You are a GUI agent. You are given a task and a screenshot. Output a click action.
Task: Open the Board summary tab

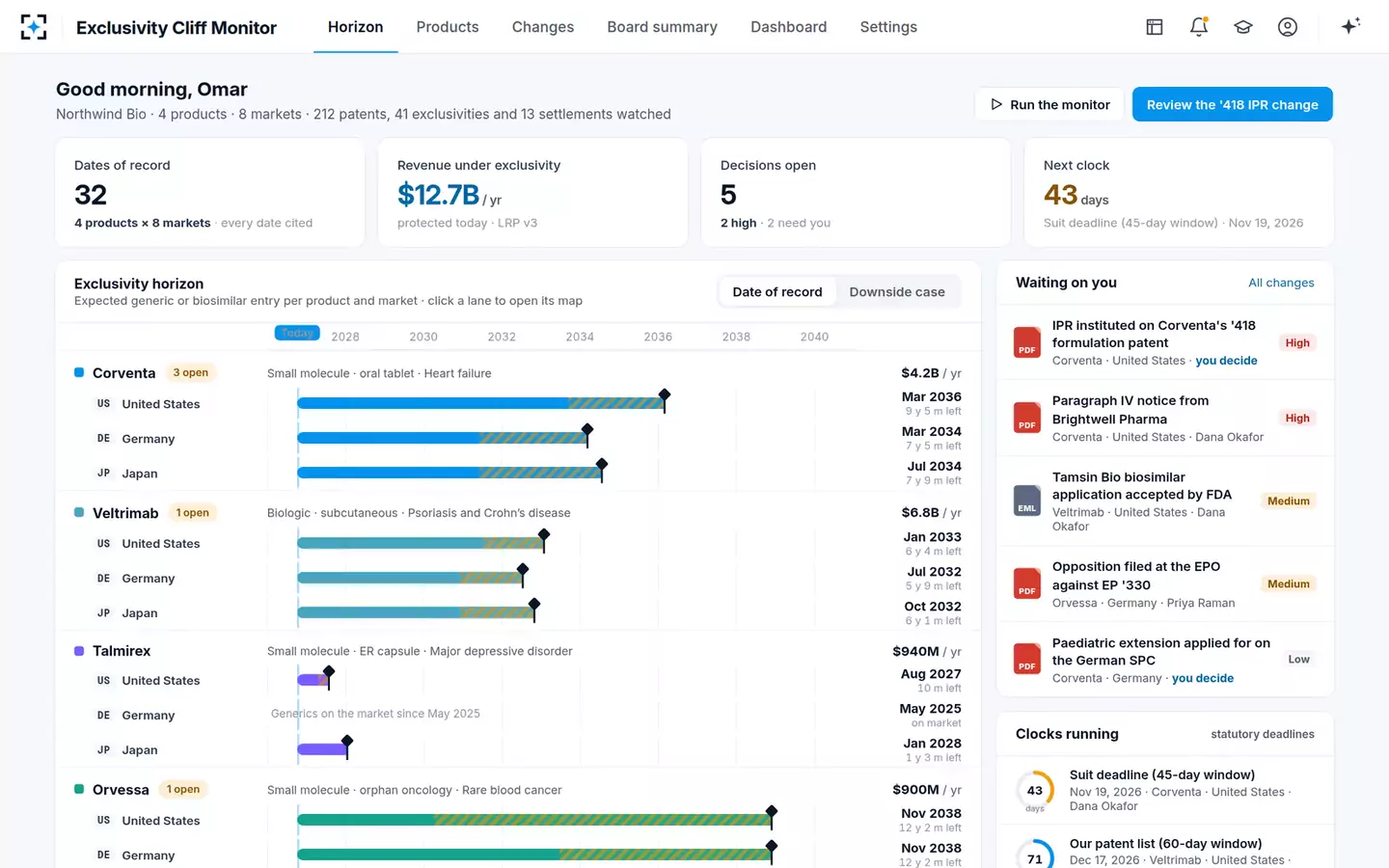[663, 27]
